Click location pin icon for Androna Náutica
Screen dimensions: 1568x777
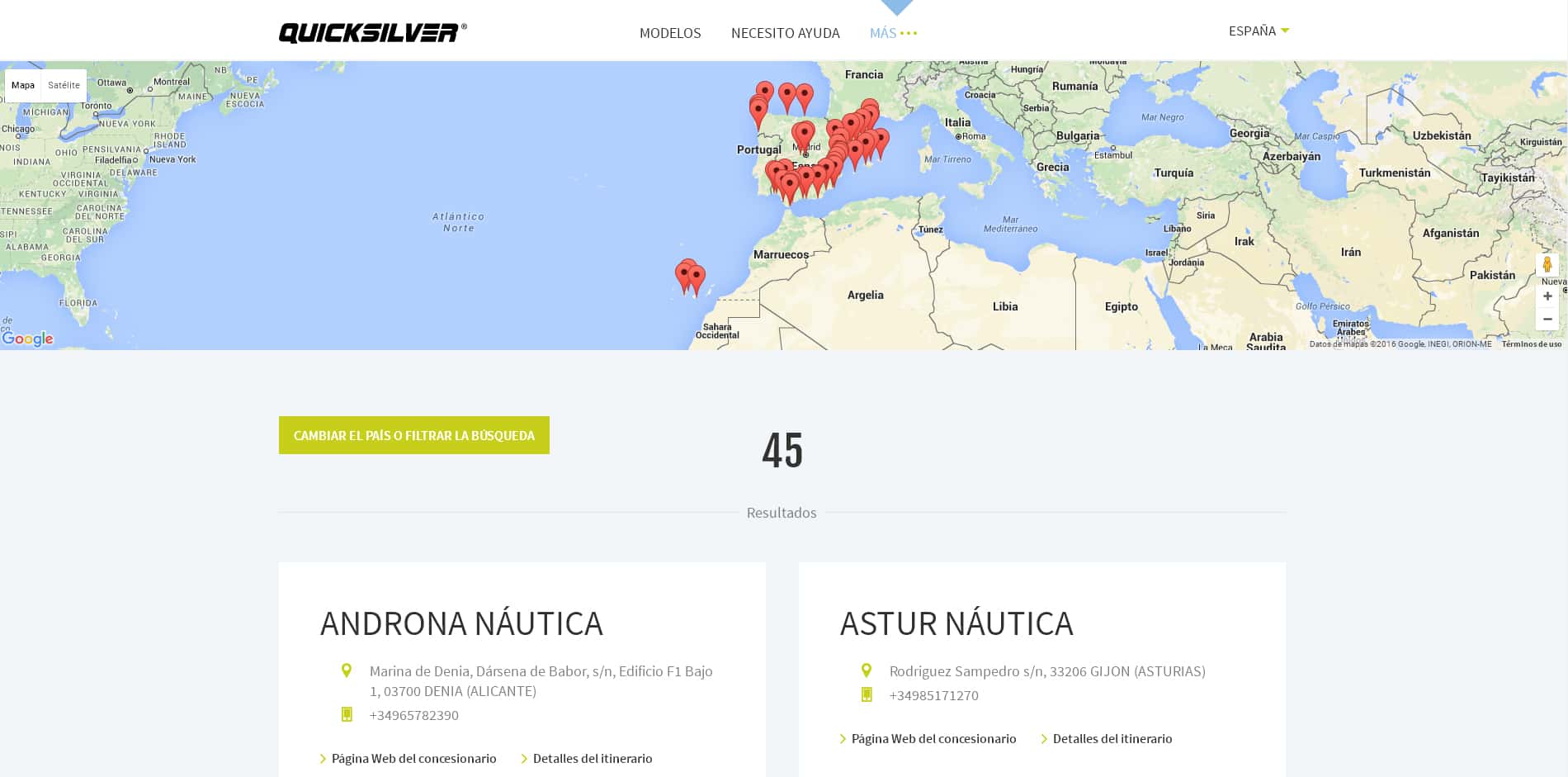tap(347, 671)
